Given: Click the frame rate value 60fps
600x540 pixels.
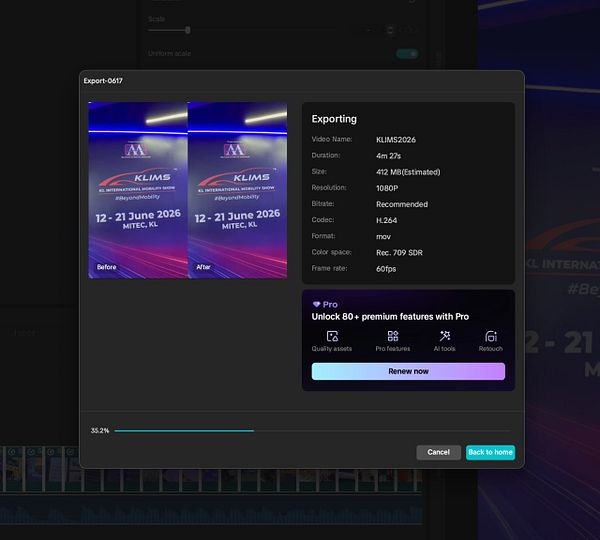Looking at the screenshot, I should tap(386, 269).
